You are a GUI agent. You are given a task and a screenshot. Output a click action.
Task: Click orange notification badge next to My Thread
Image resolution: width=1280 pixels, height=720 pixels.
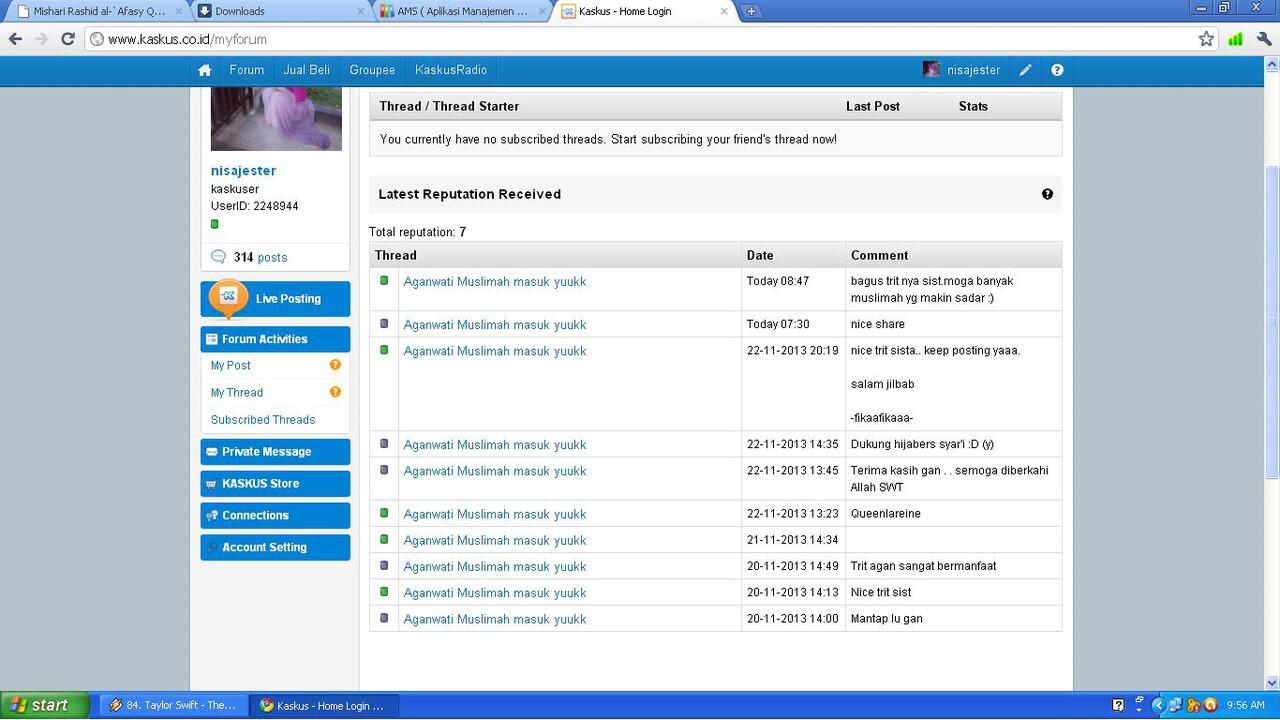coord(335,392)
